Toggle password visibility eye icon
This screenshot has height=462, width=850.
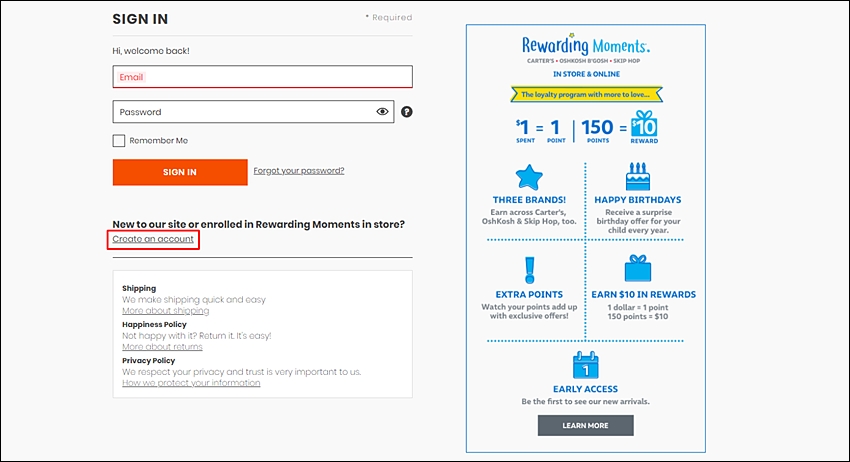point(382,112)
